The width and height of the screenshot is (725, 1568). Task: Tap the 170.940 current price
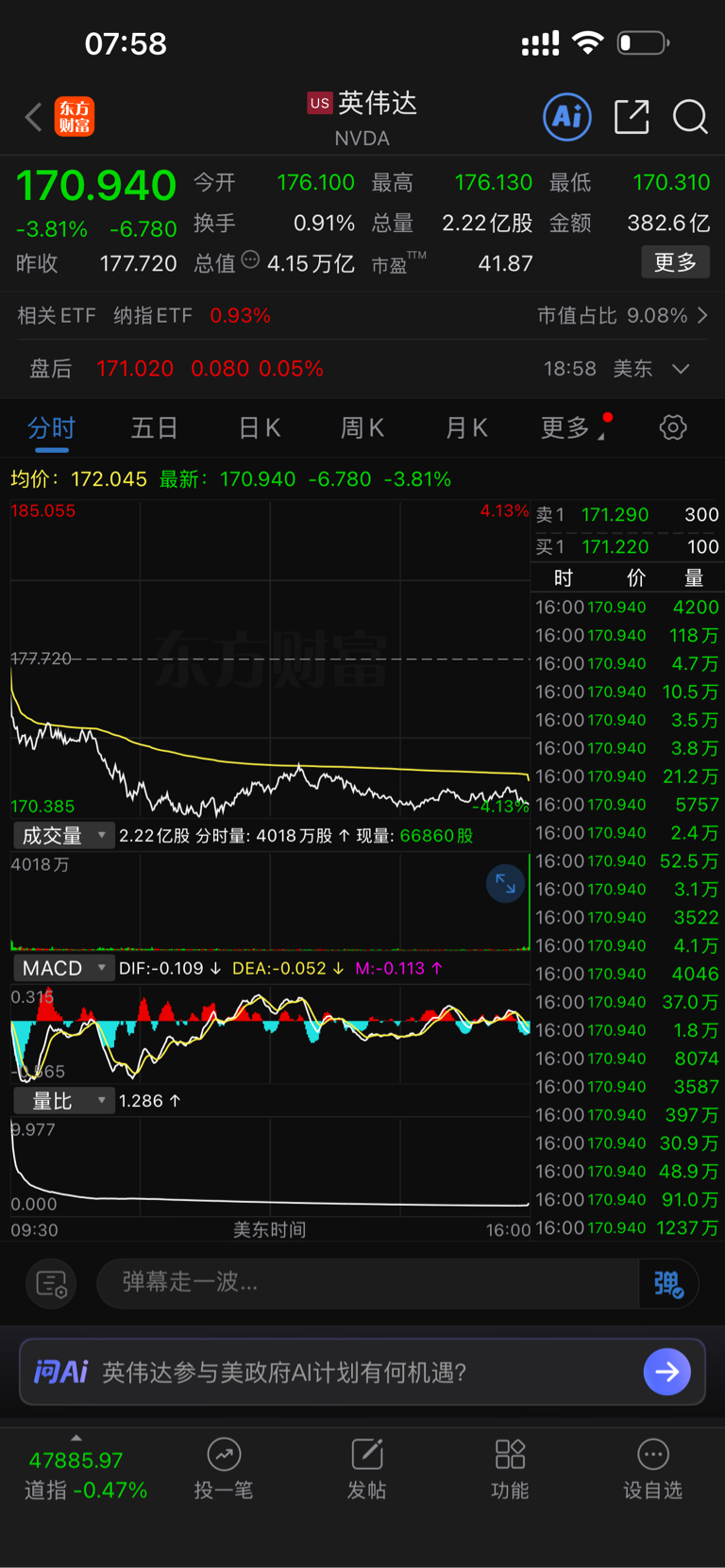(x=96, y=185)
